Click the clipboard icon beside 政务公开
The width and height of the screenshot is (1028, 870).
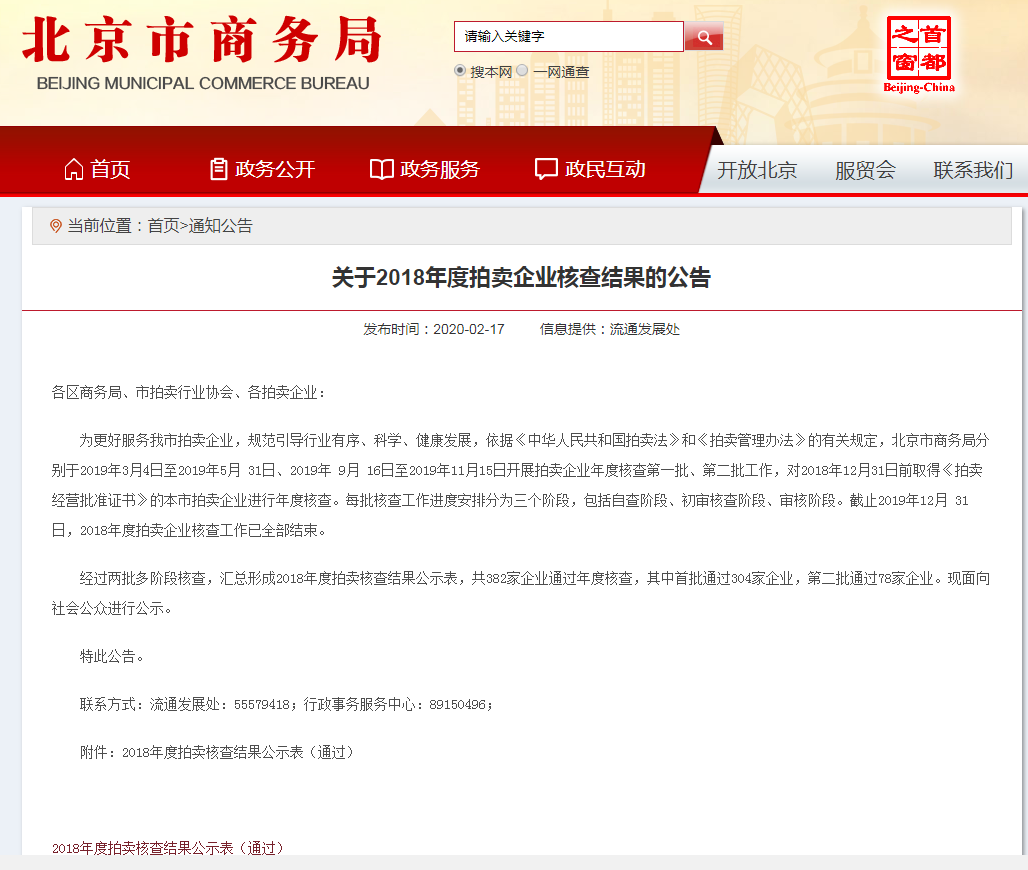218,169
